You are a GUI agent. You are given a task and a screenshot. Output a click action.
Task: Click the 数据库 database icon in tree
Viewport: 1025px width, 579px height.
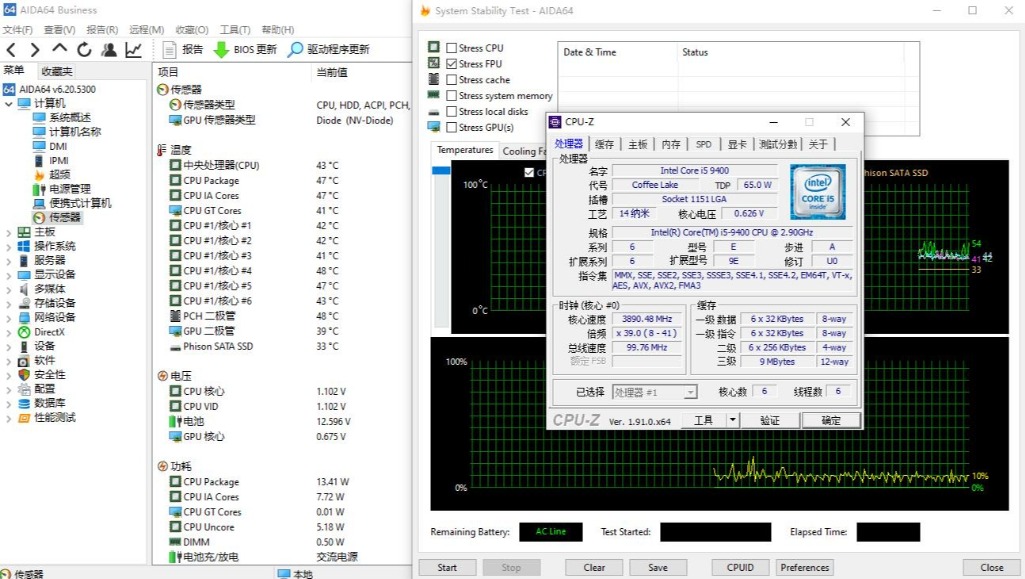(x=24, y=403)
